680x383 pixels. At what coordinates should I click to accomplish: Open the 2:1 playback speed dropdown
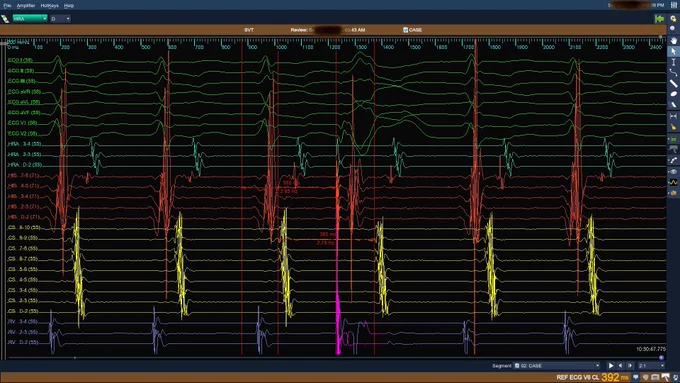[651, 366]
